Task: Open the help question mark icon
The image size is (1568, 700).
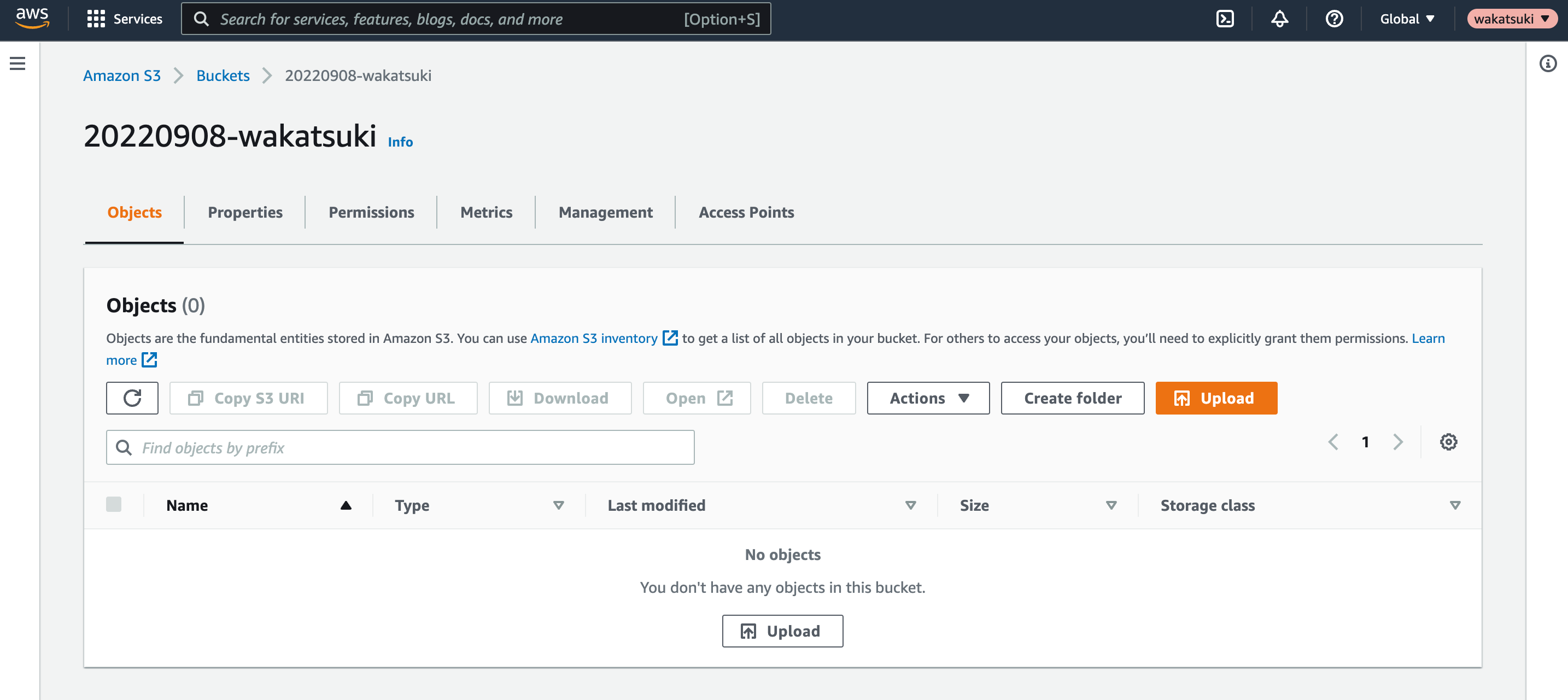Action: [1333, 19]
